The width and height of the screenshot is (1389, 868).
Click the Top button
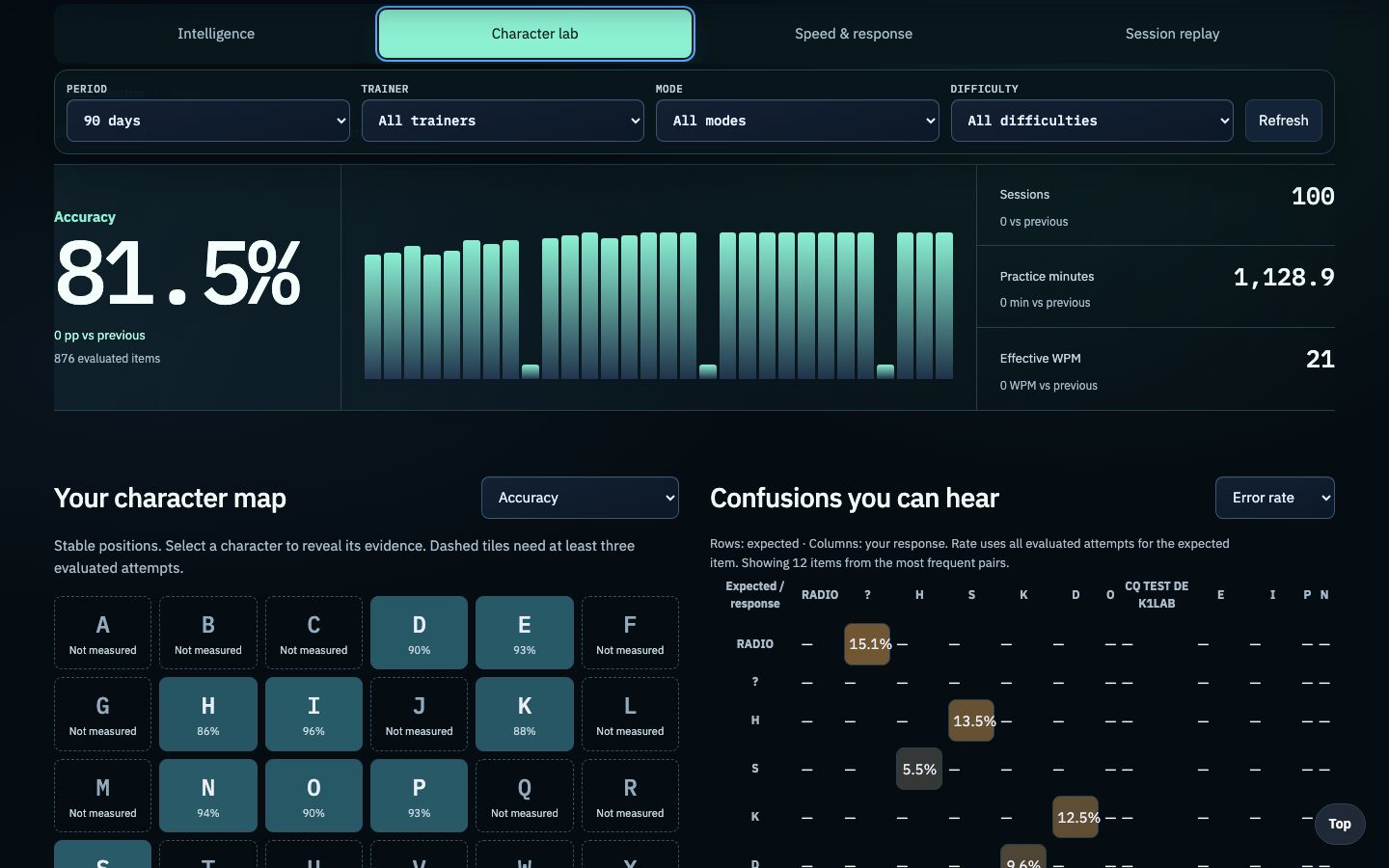click(1340, 824)
